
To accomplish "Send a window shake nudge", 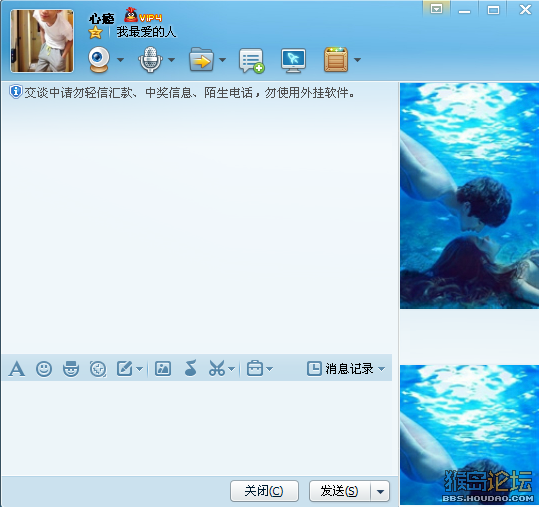I will point(98,369).
